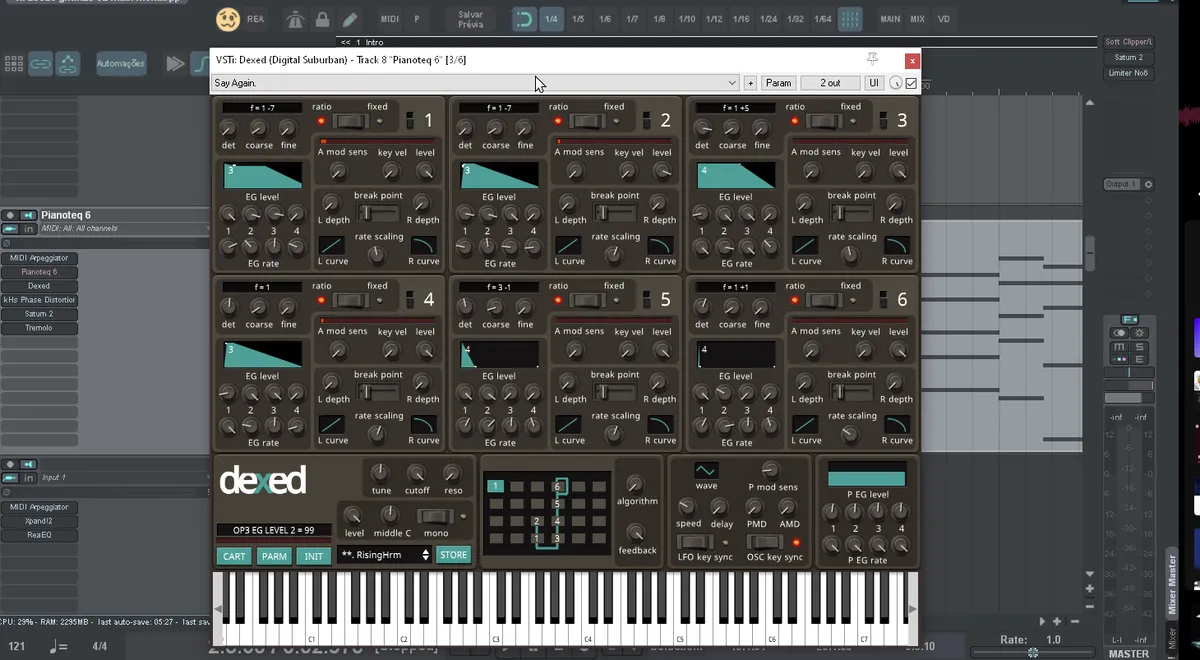Switch to the MAIN toolbar tab

tap(889, 19)
